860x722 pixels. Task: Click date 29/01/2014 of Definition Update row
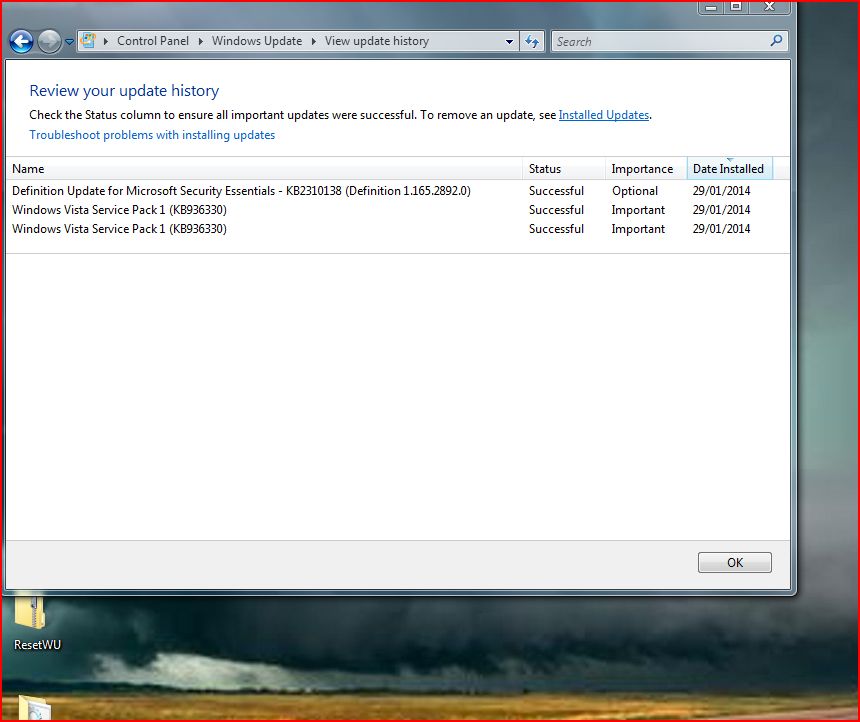tap(721, 191)
